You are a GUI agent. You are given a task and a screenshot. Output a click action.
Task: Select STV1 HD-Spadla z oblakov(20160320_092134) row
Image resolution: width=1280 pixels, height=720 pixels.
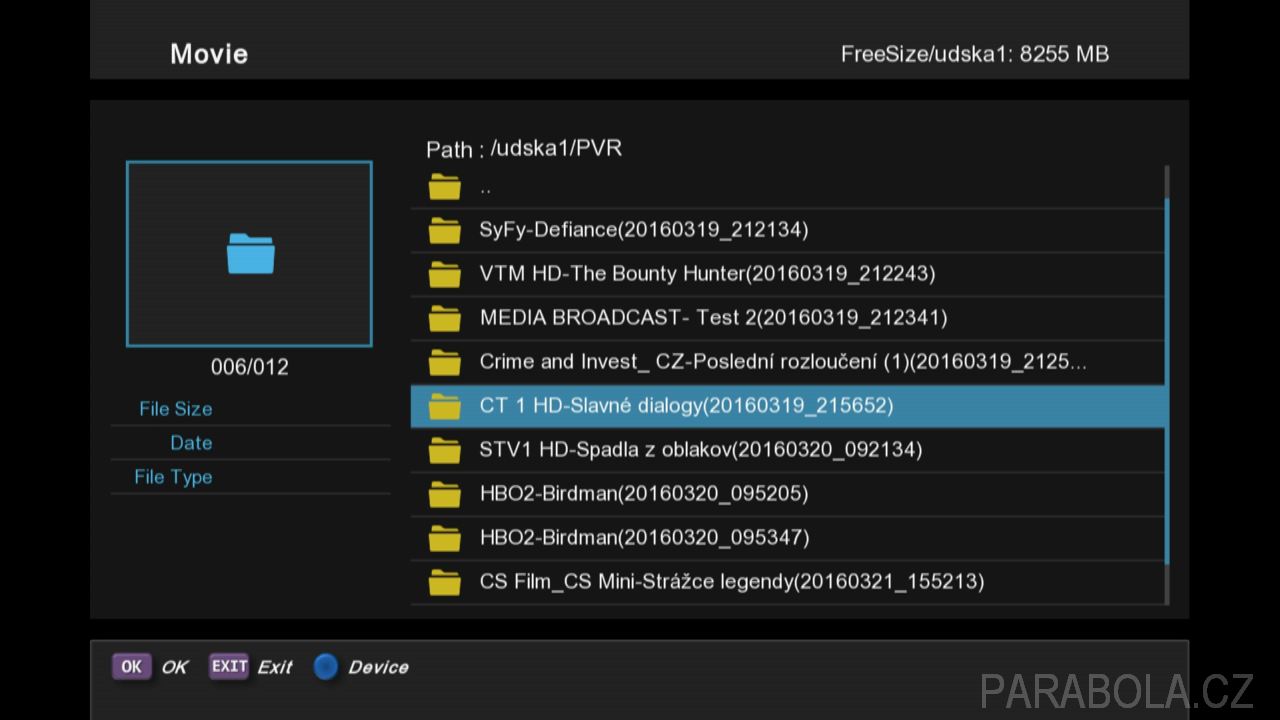coord(788,450)
